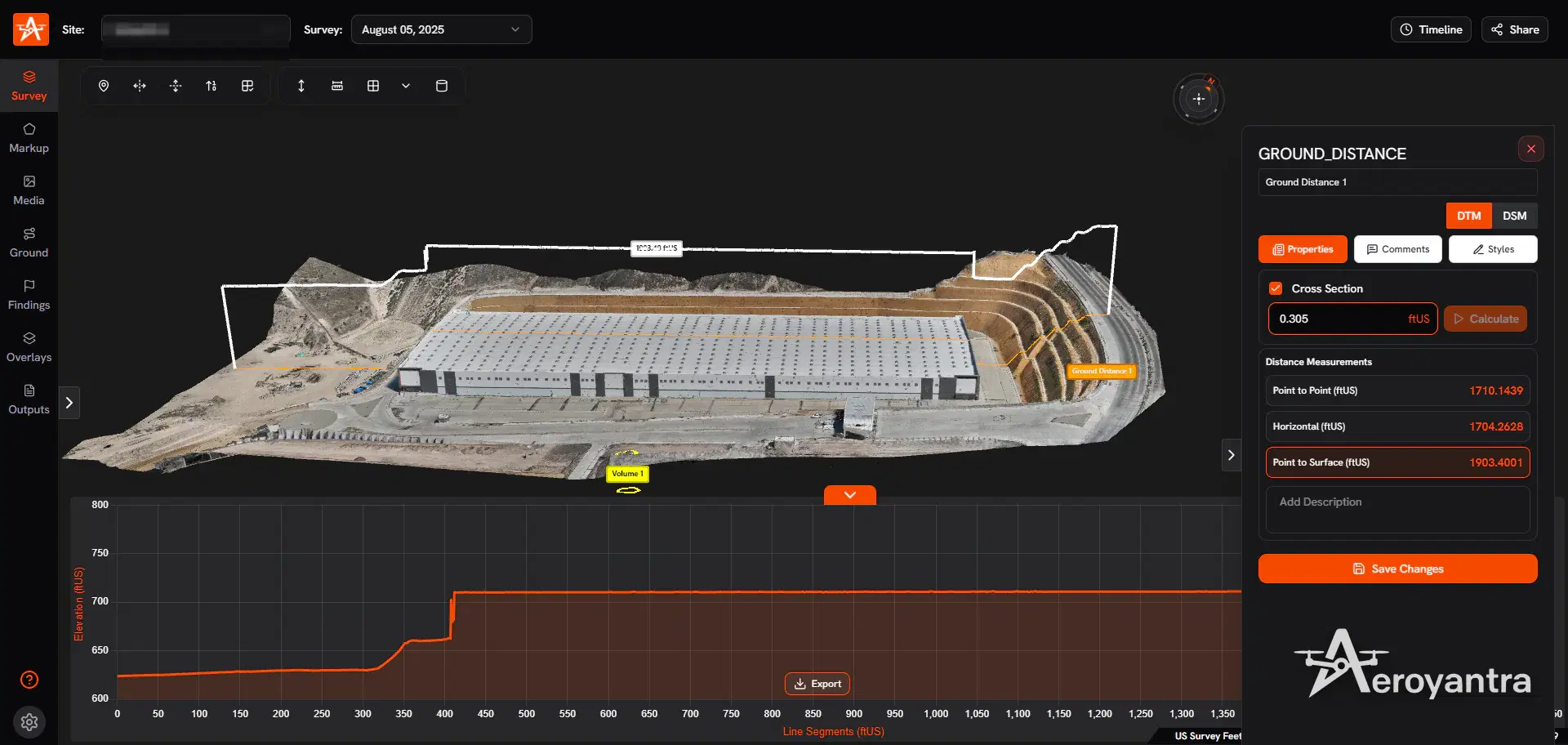Switch surface to DTM
Viewport: 1568px width, 745px height.
[1469, 216]
